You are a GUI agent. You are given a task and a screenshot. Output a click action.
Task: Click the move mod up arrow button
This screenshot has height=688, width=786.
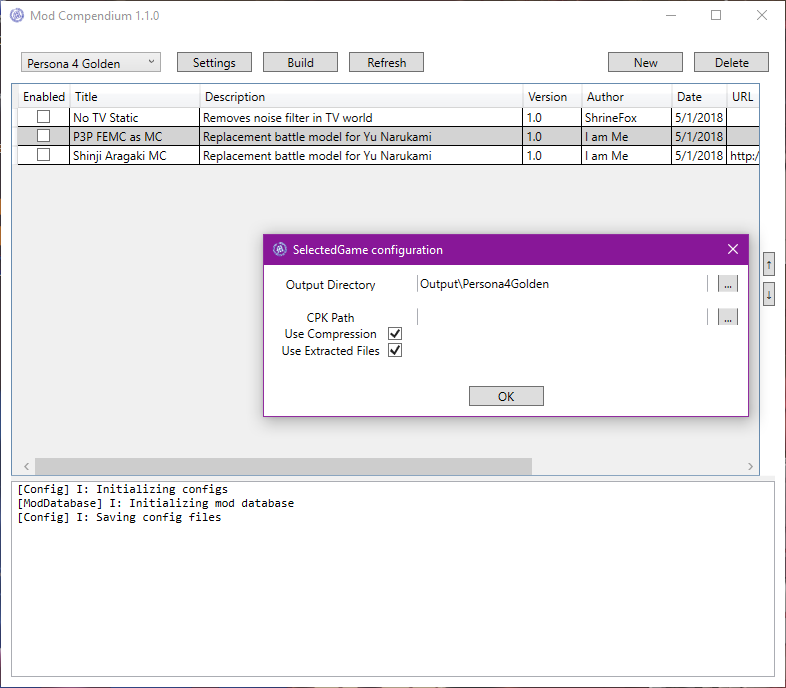(768, 264)
